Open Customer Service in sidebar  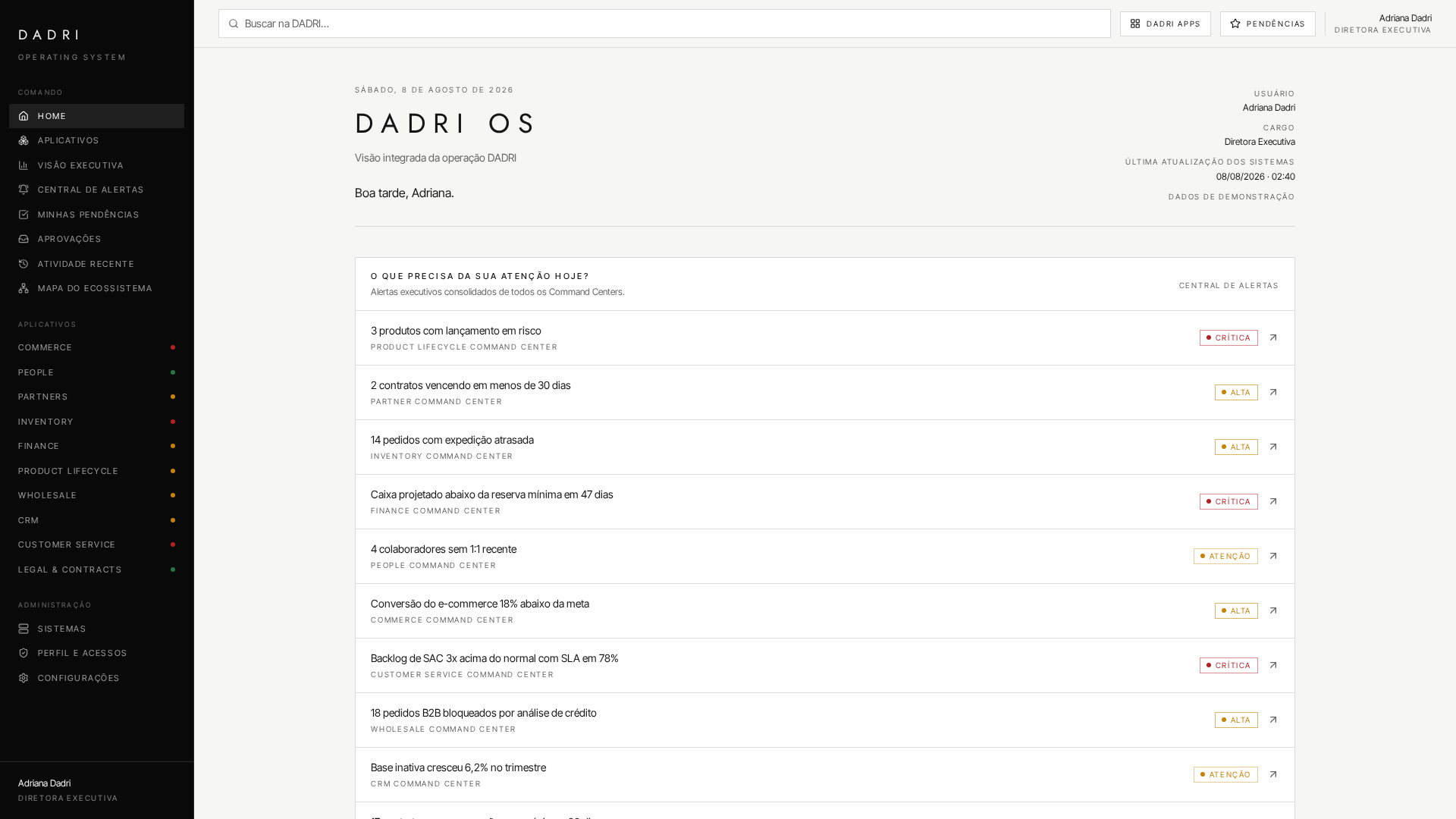tap(96, 544)
